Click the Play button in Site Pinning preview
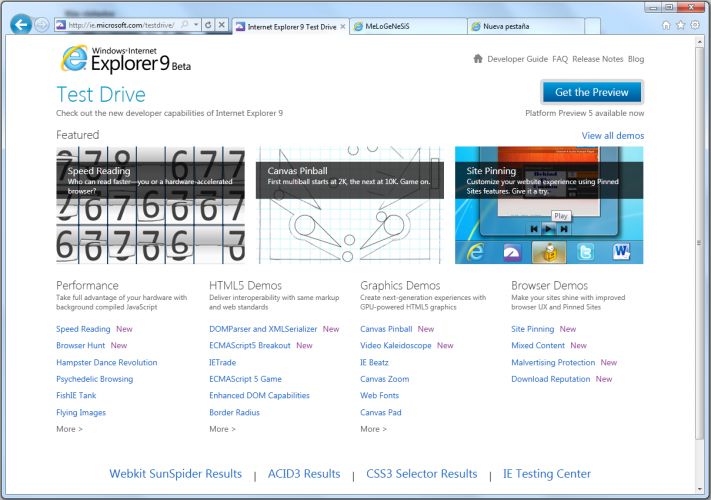The image size is (711, 500). (x=548, y=229)
